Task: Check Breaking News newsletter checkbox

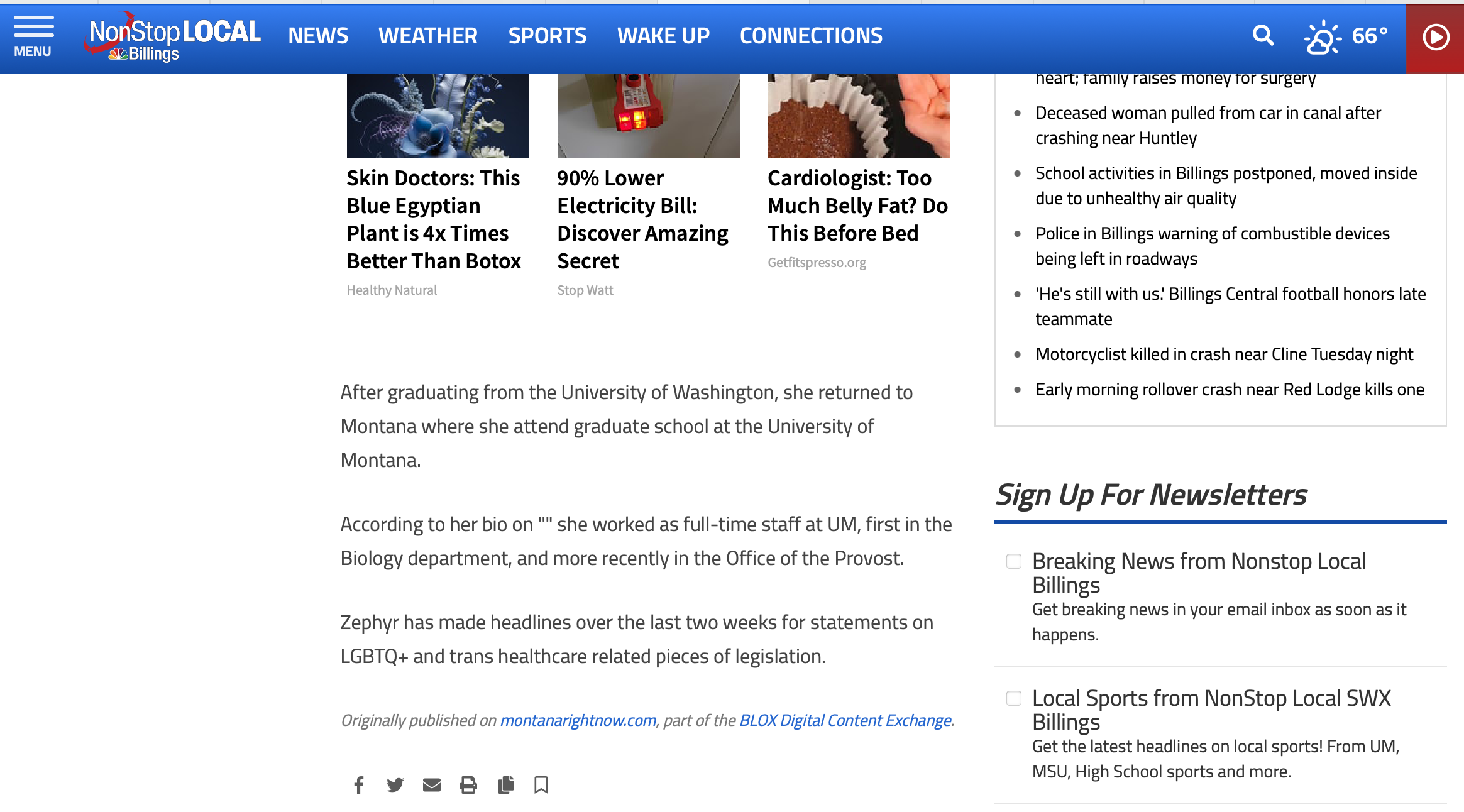Action: point(1013,561)
